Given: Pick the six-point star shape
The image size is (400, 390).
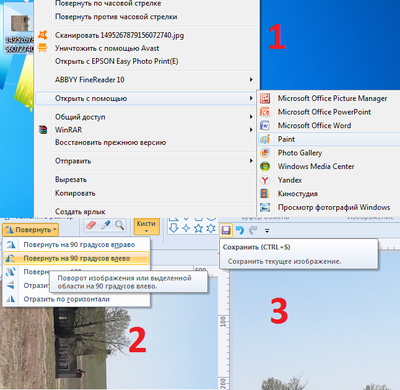Looking at the screenshot, I should 211,228.
